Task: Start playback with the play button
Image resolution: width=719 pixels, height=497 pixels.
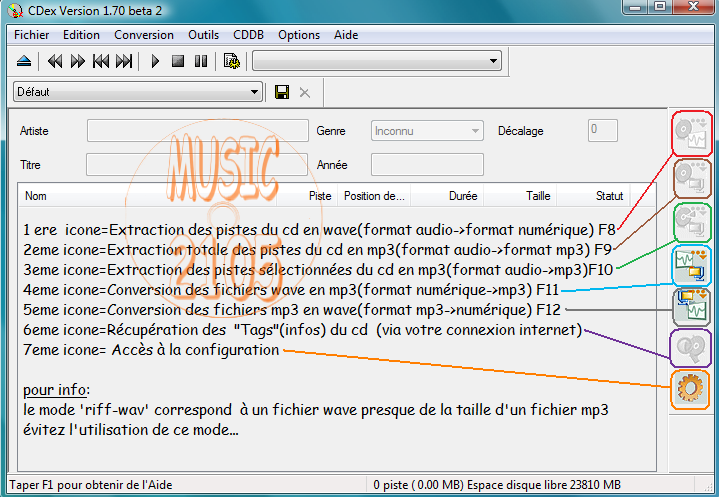Action: [155, 61]
